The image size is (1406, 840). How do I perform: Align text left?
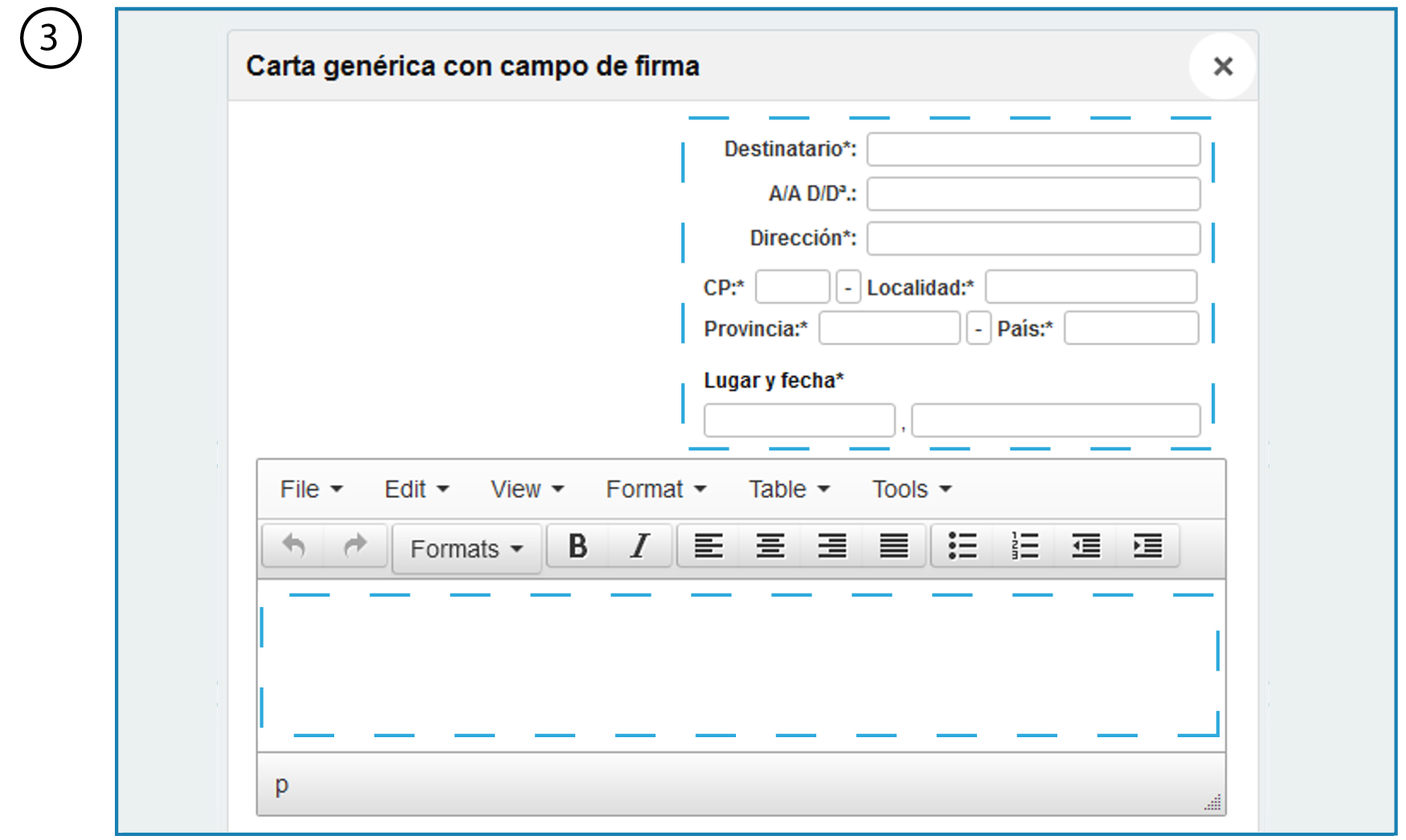coord(709,546)
